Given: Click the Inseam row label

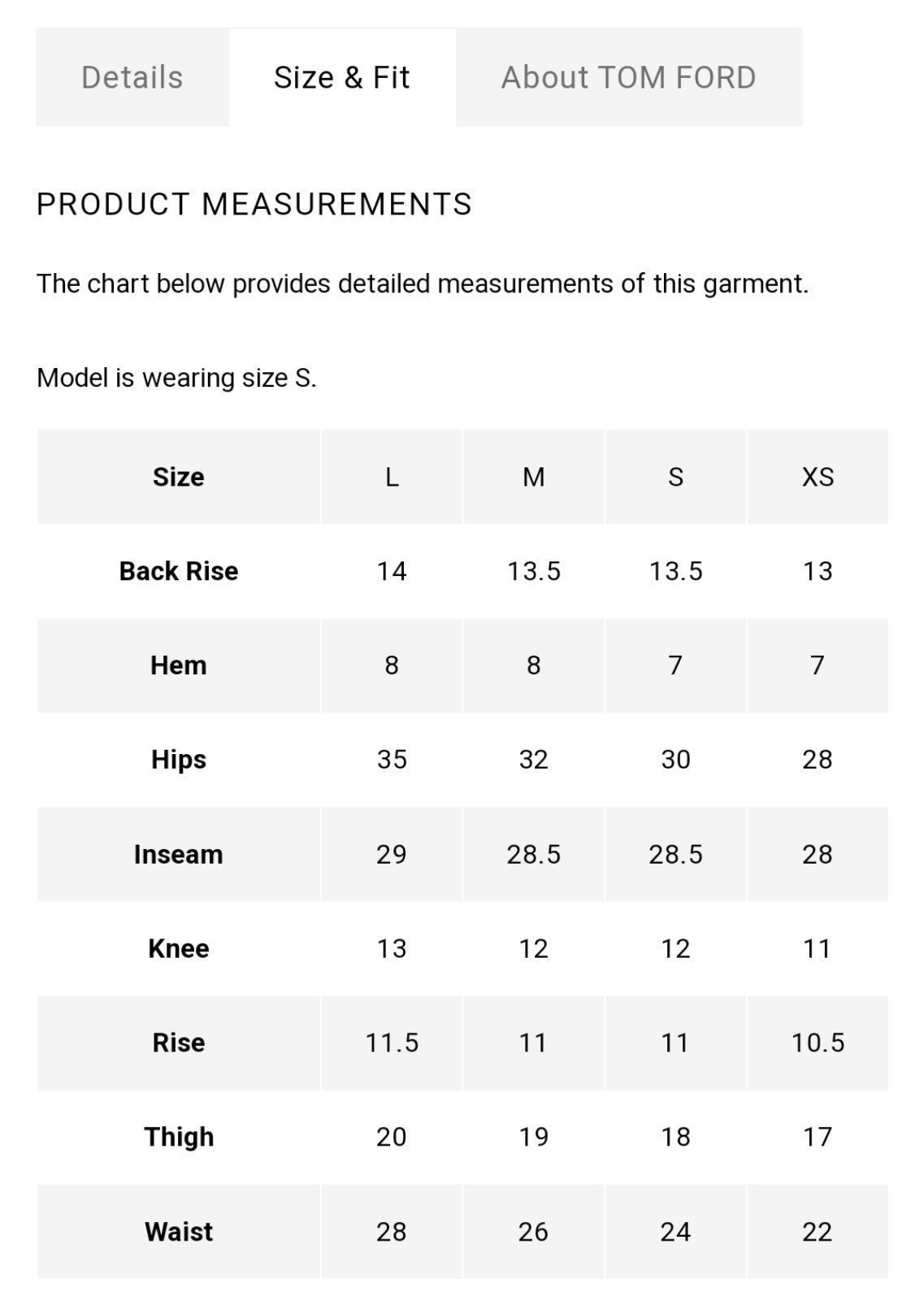Looking at the screenshot, I should coord(179,854).
